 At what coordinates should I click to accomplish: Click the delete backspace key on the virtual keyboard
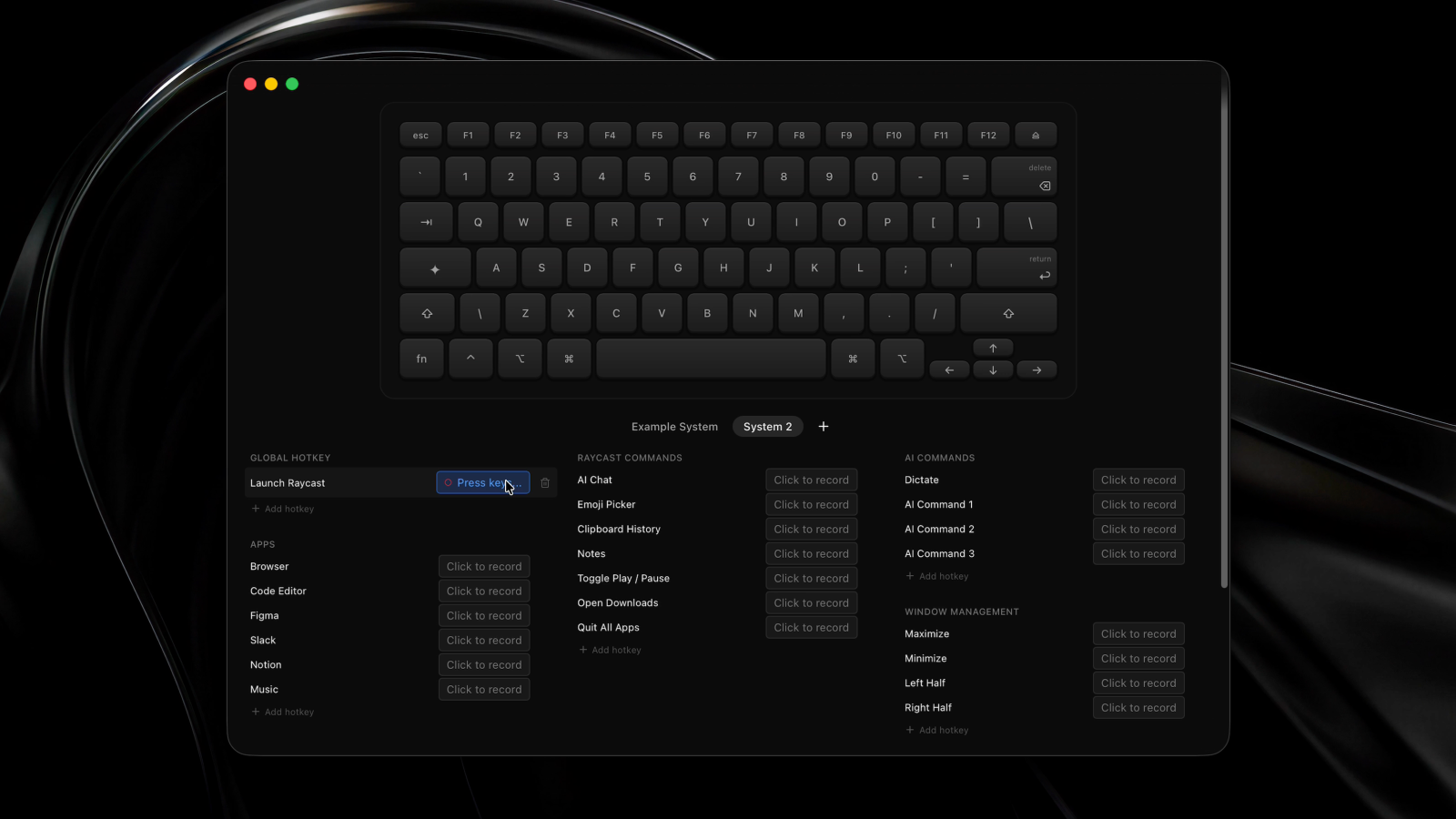click(x=1024, y=177)
